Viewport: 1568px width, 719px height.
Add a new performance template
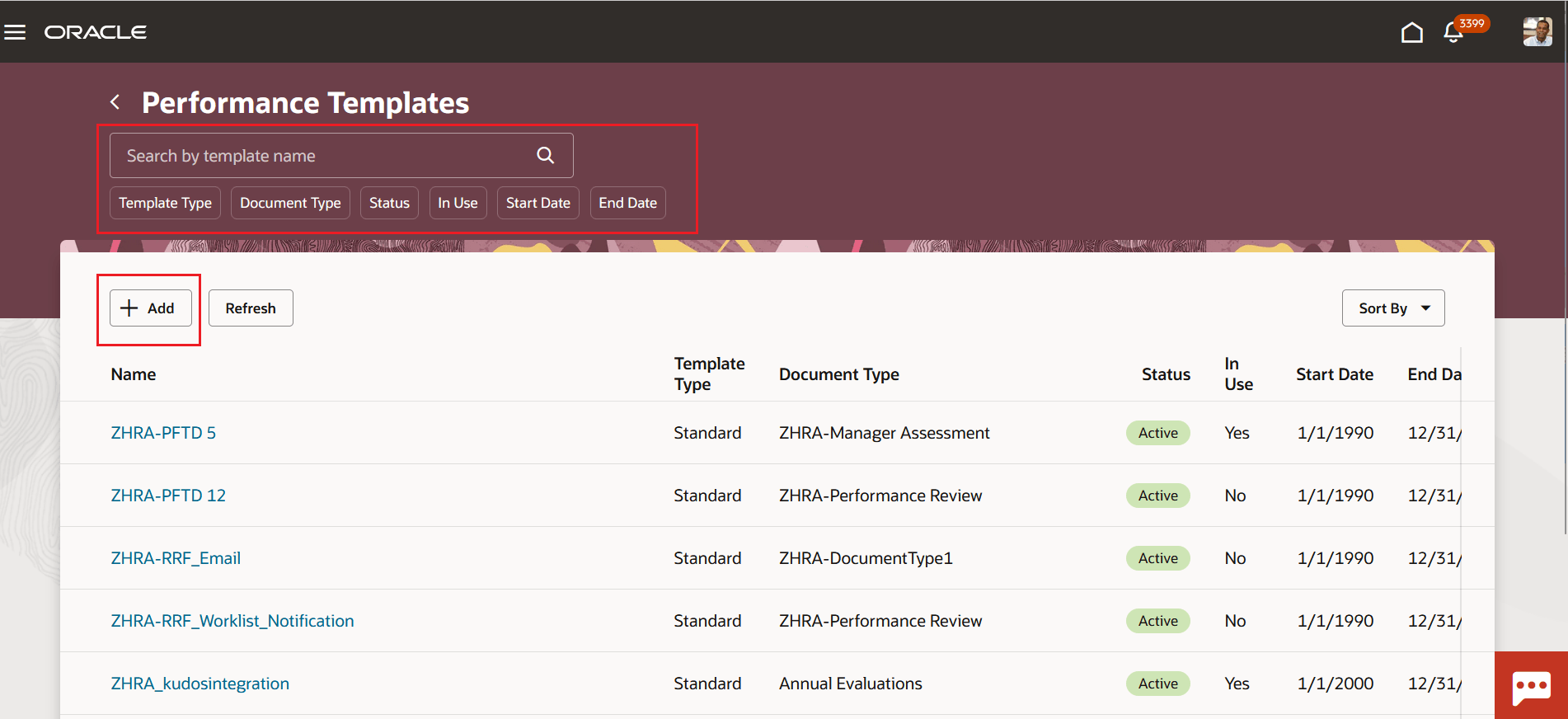pyautogui.click(x=150, y=308)
